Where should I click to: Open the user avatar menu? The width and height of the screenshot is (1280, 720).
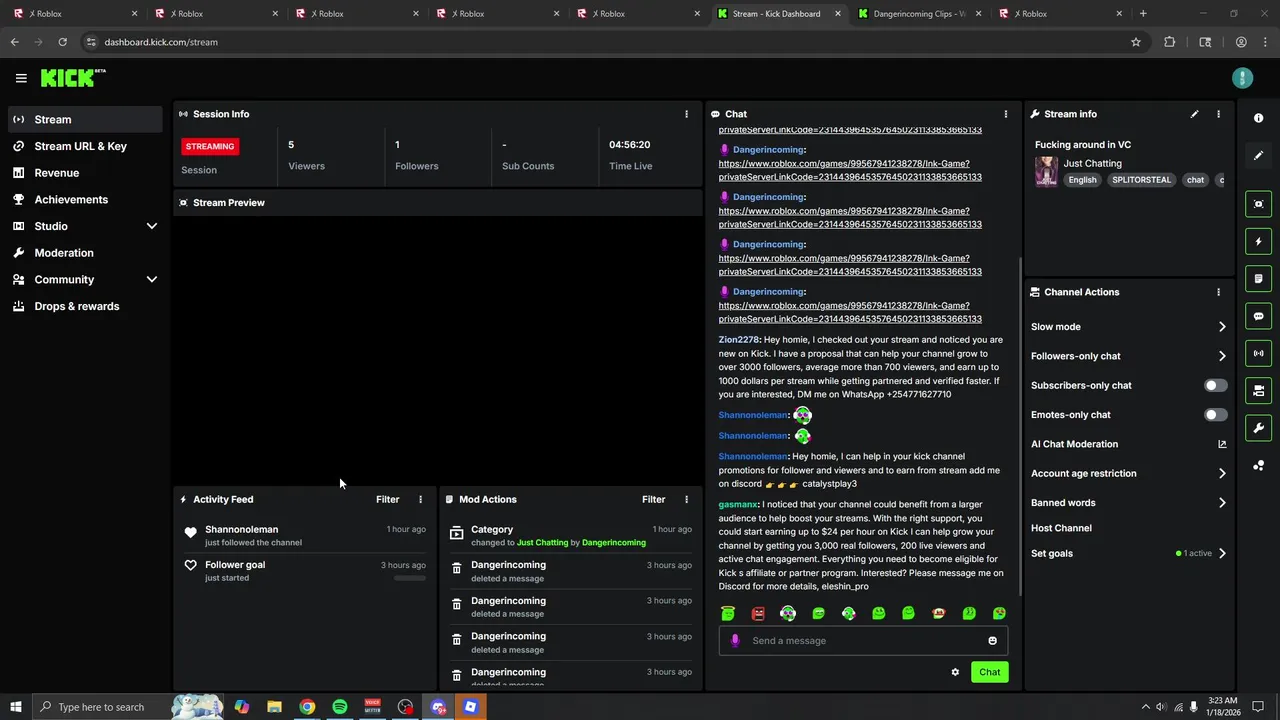tap(1242, 78)
